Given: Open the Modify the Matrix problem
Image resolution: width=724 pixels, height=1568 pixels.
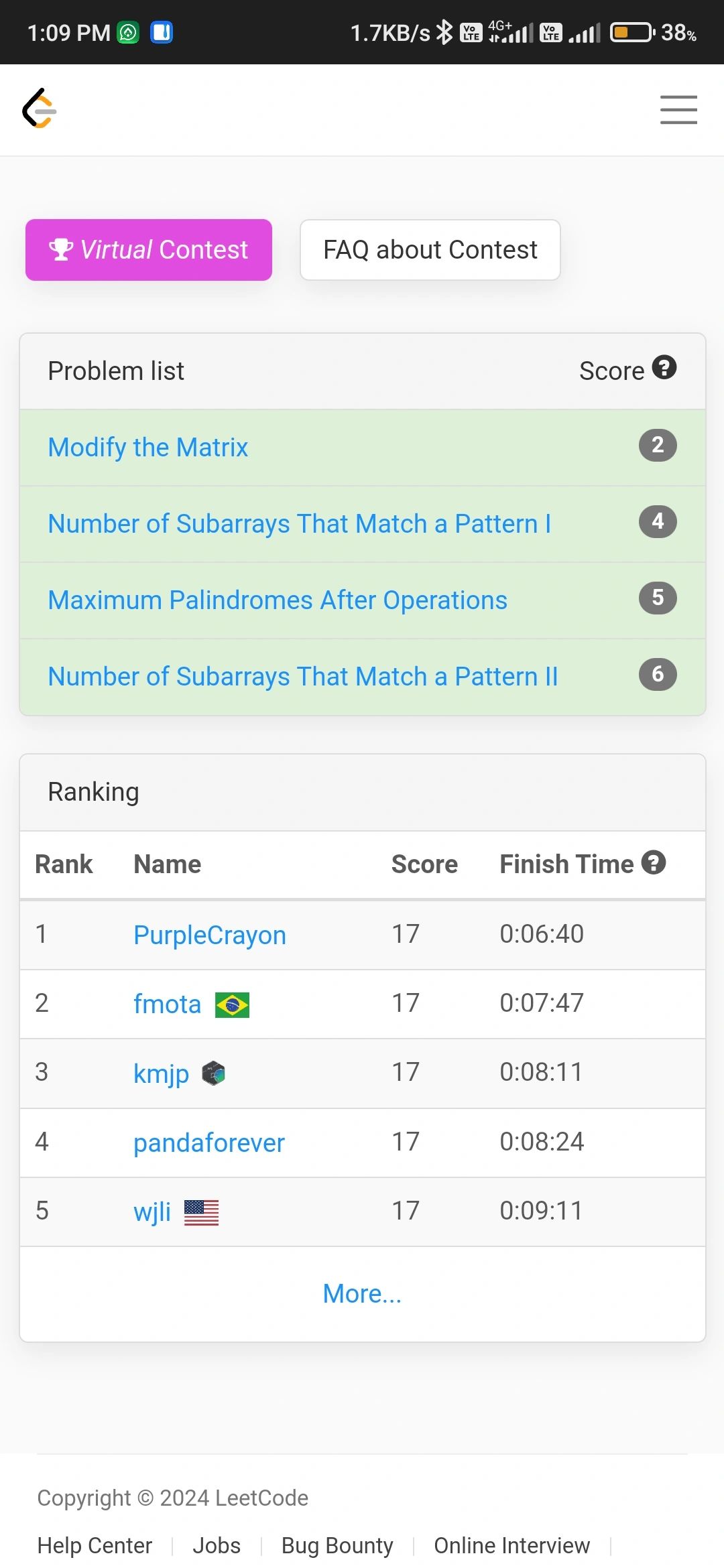Looking at the screenshot, I should pos(148,447).
